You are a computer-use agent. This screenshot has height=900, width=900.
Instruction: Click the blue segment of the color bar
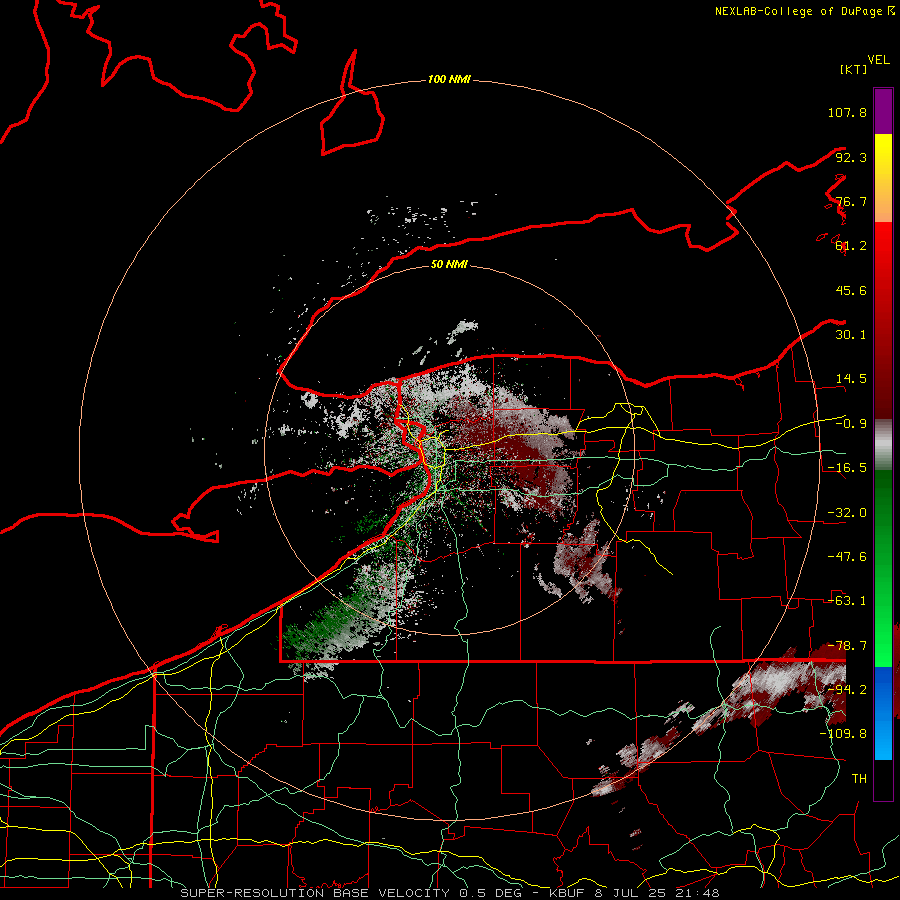click(883, 713)
